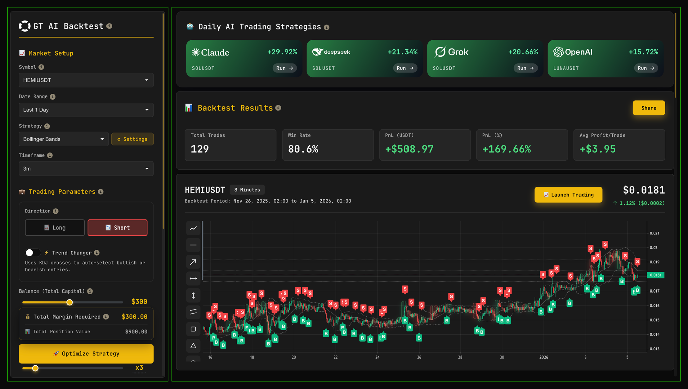The height and width of the screenshot is (389, 688).
Task: Click the Deepseek logo on strategy card
Action: click(331, 52)
